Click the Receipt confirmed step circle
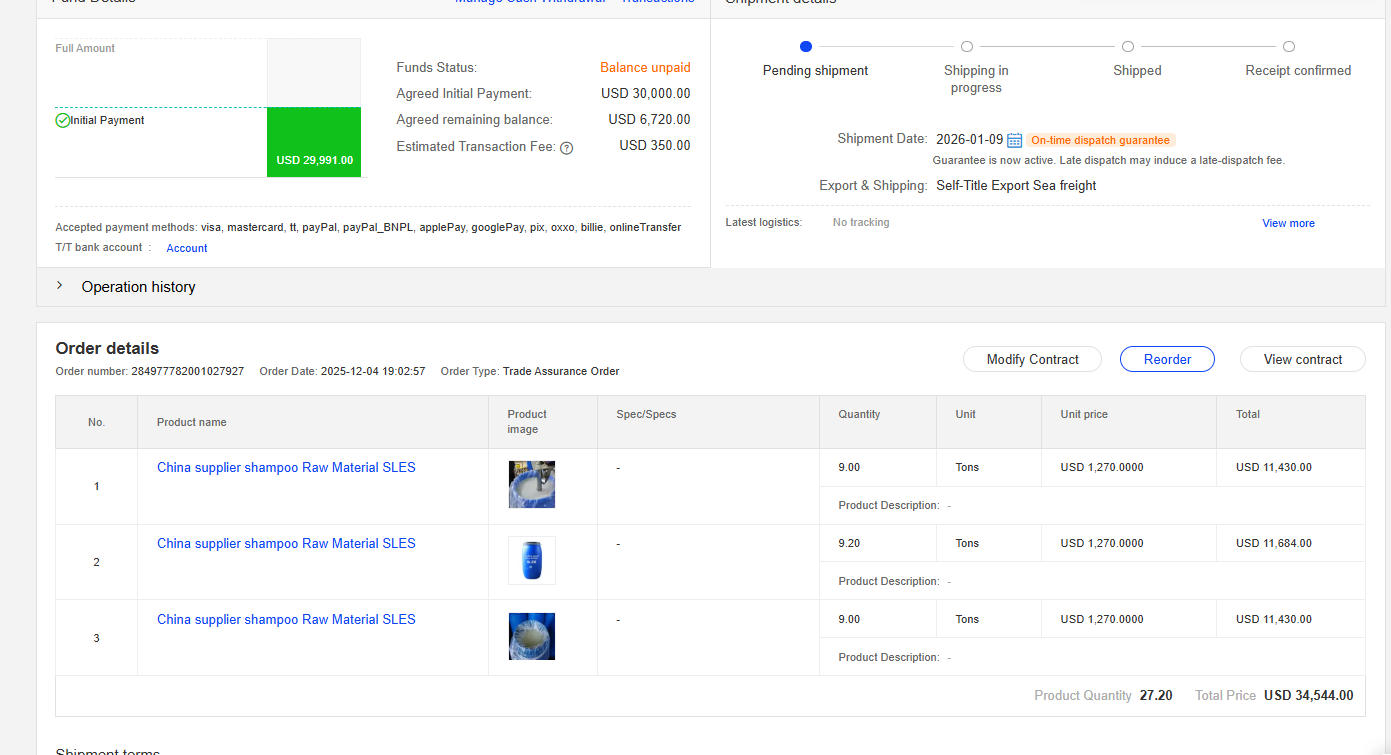The width and height of the screenshot is (1391, 755). click(x=1289, y=46)
